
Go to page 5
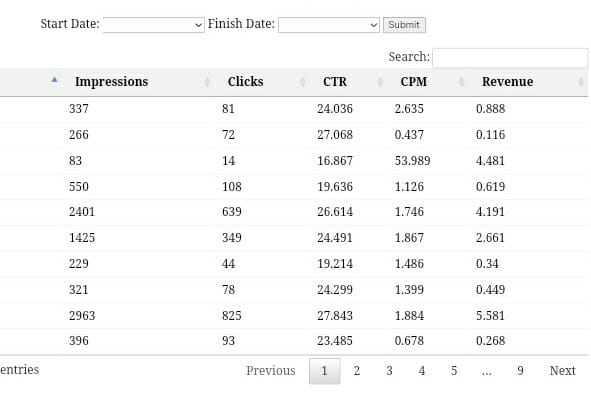click(x=454, y=371)
